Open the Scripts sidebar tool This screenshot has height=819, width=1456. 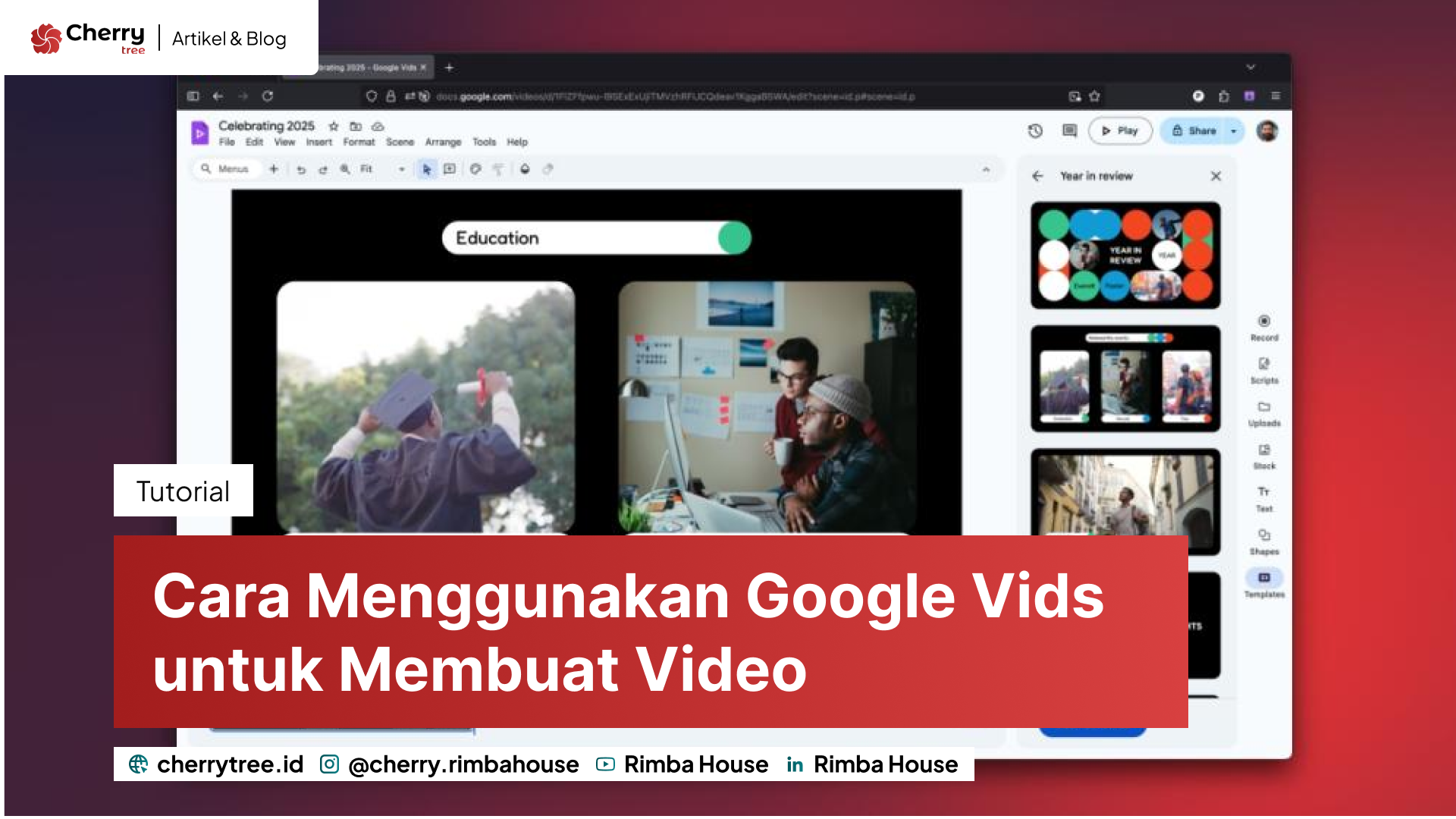tap(1264, 371)
